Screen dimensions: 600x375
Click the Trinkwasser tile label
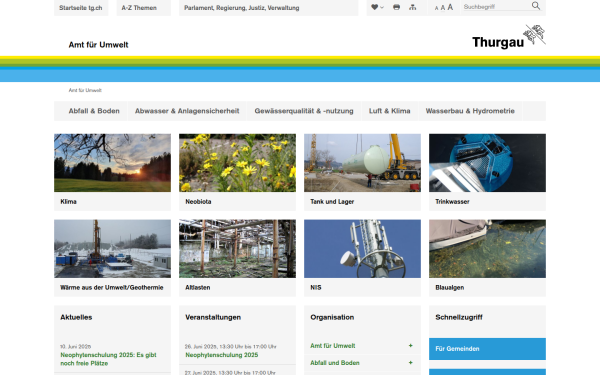(x=452, y=202)
